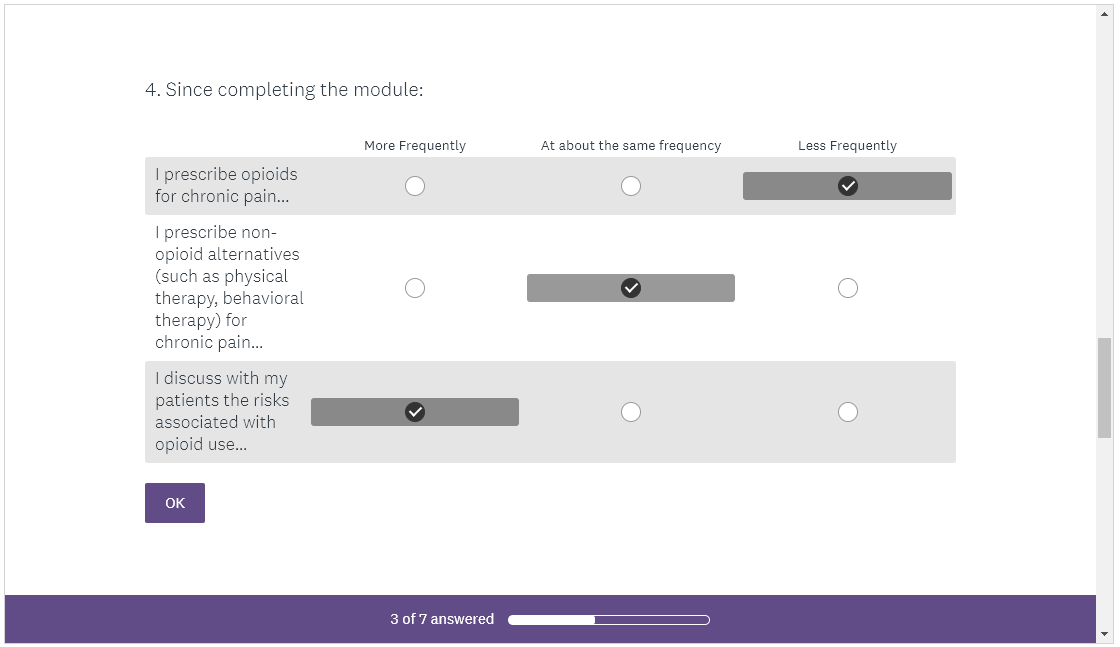
Task: Select same frequency for prescribing opioids
Action: pos(631,186)
